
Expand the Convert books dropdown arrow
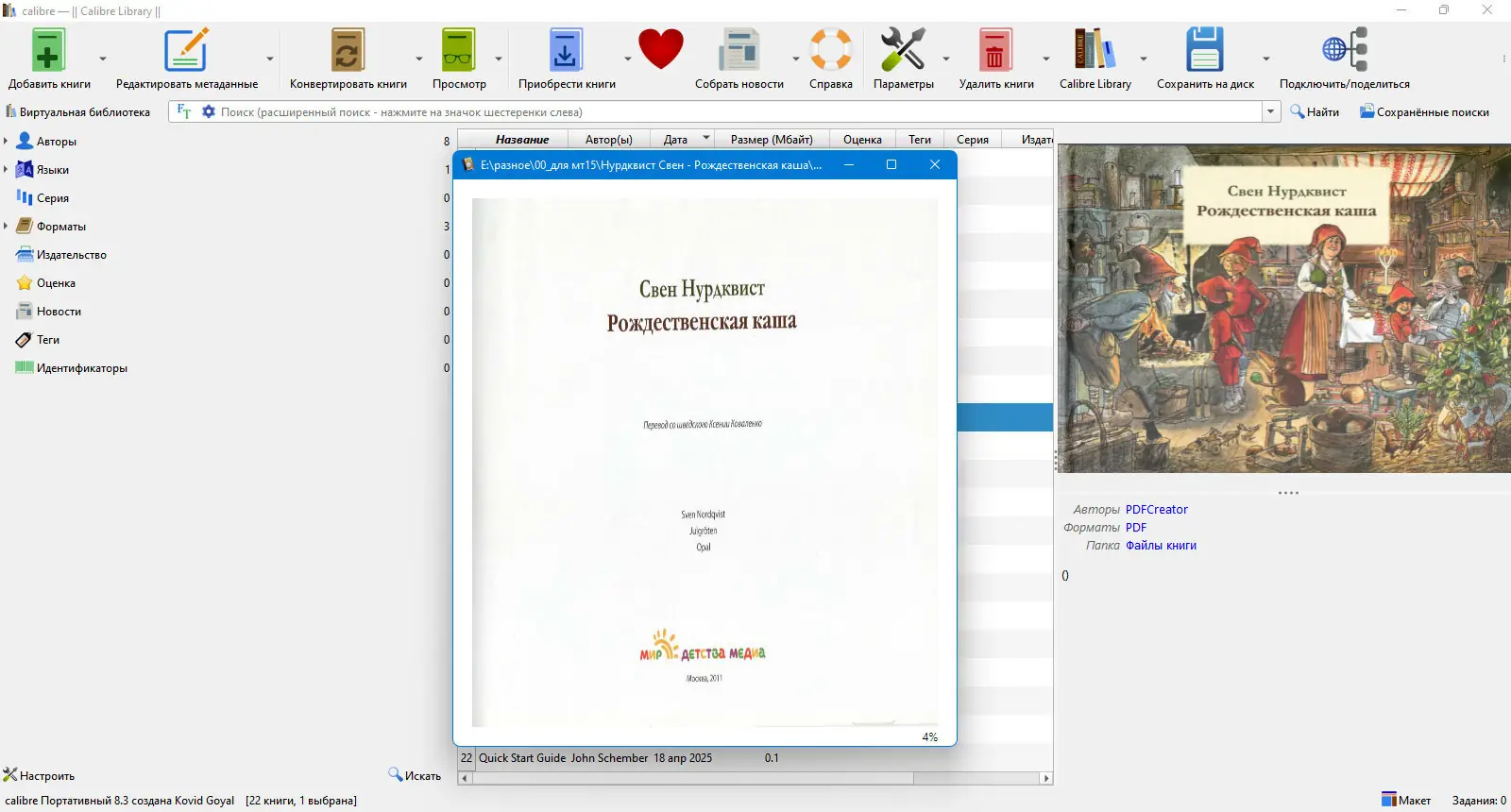coord(418,59)
